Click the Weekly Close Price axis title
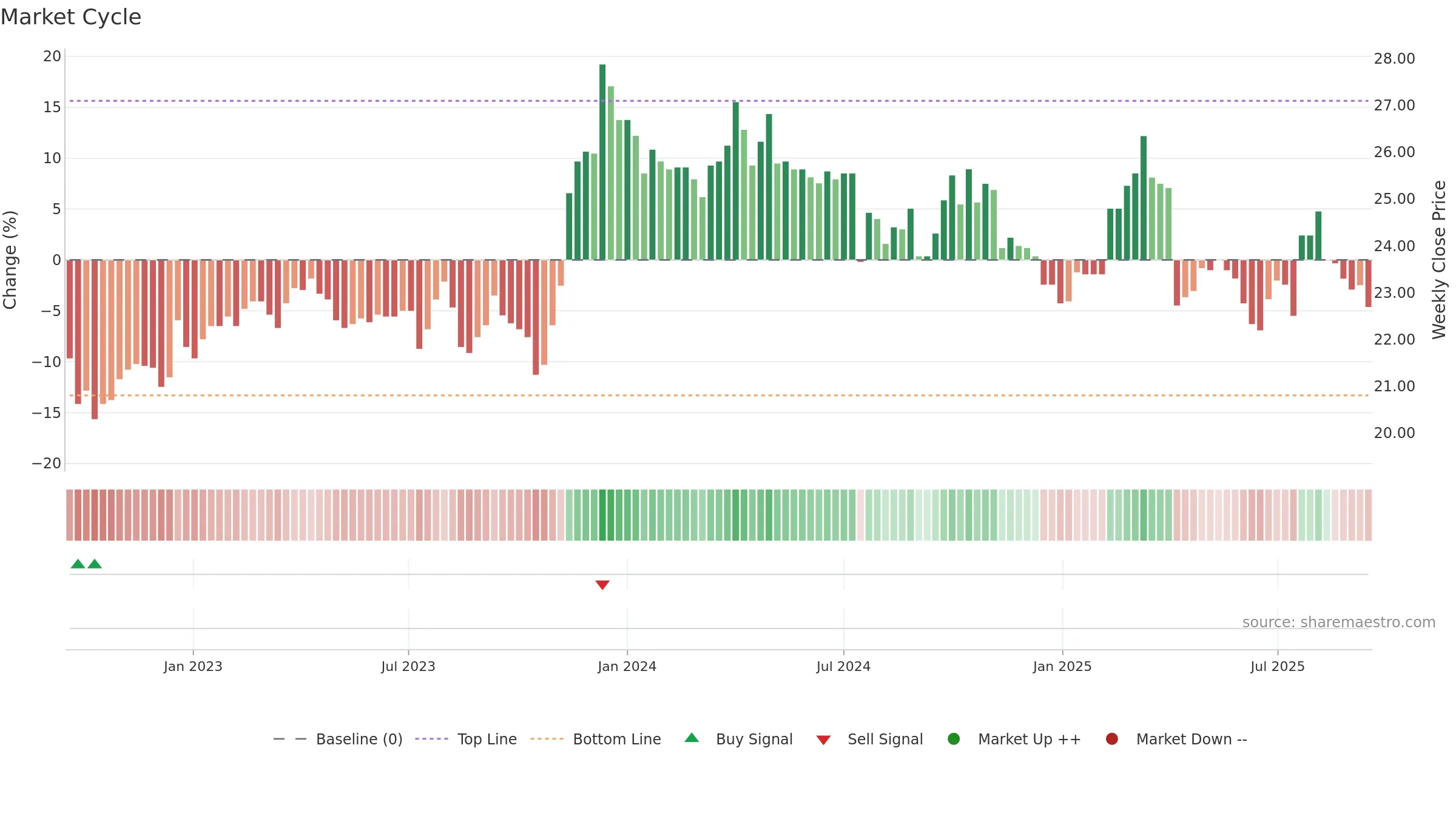Screen dimensions: 1456x819 1439,260
